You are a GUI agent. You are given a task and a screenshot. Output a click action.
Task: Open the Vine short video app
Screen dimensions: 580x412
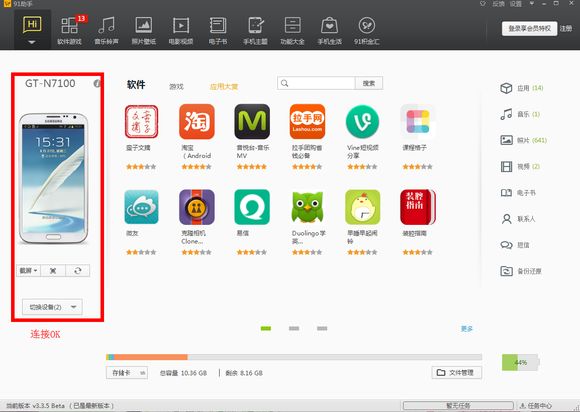(x=362, y=122)
